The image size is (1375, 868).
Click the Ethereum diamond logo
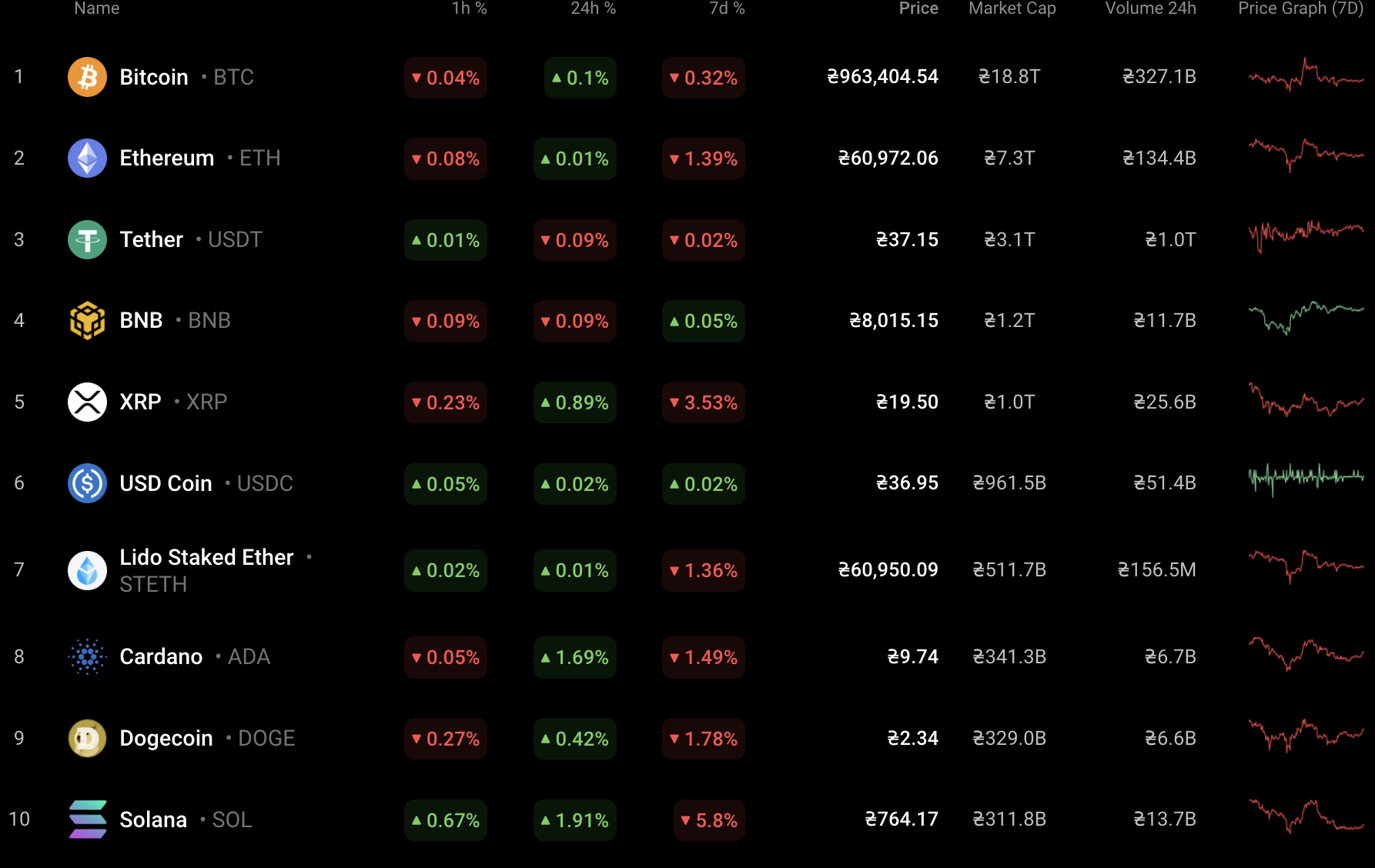click(87, 158)
